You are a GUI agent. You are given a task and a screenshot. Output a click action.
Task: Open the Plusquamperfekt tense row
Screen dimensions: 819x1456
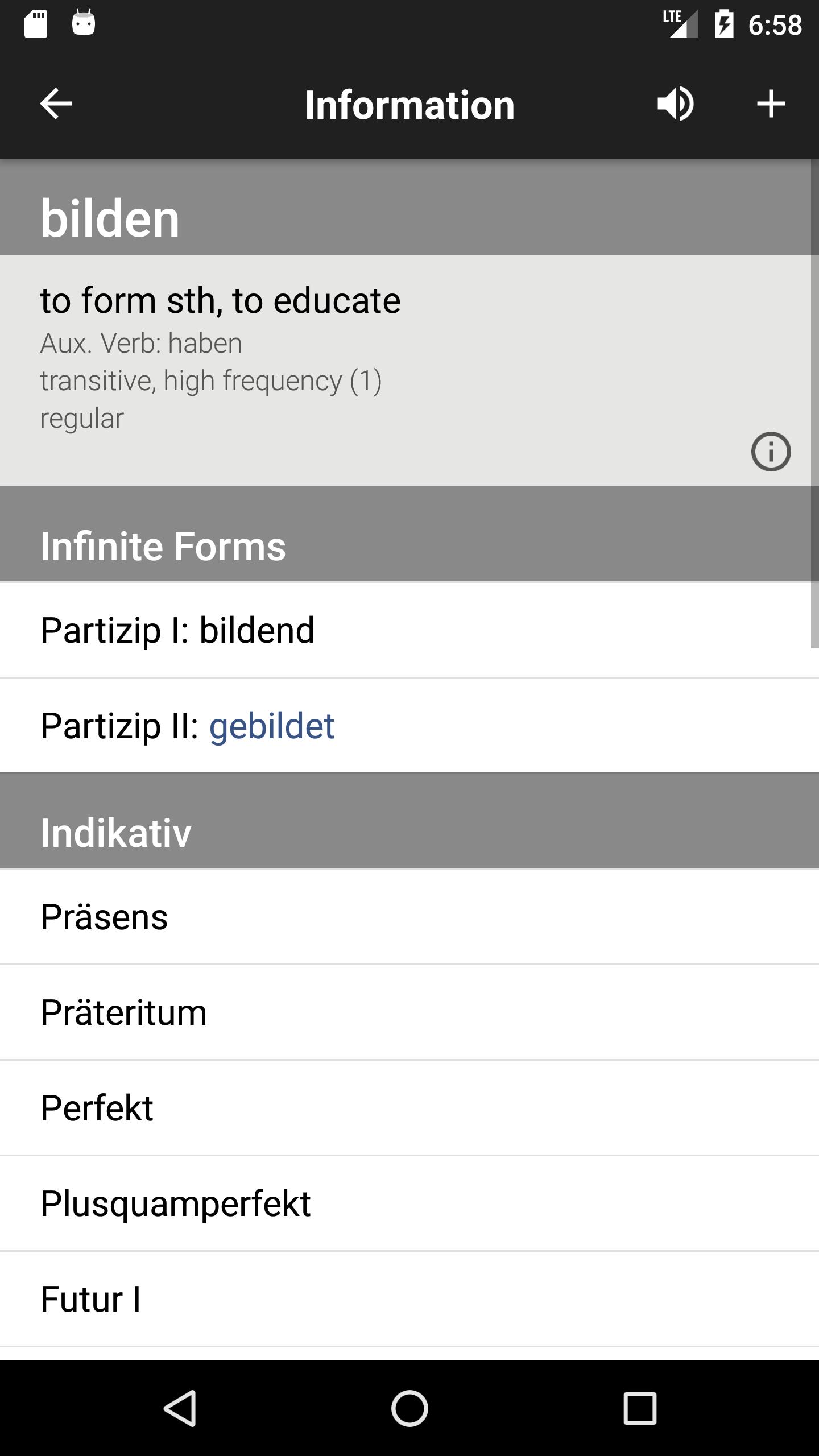[x=409, y=1203]
